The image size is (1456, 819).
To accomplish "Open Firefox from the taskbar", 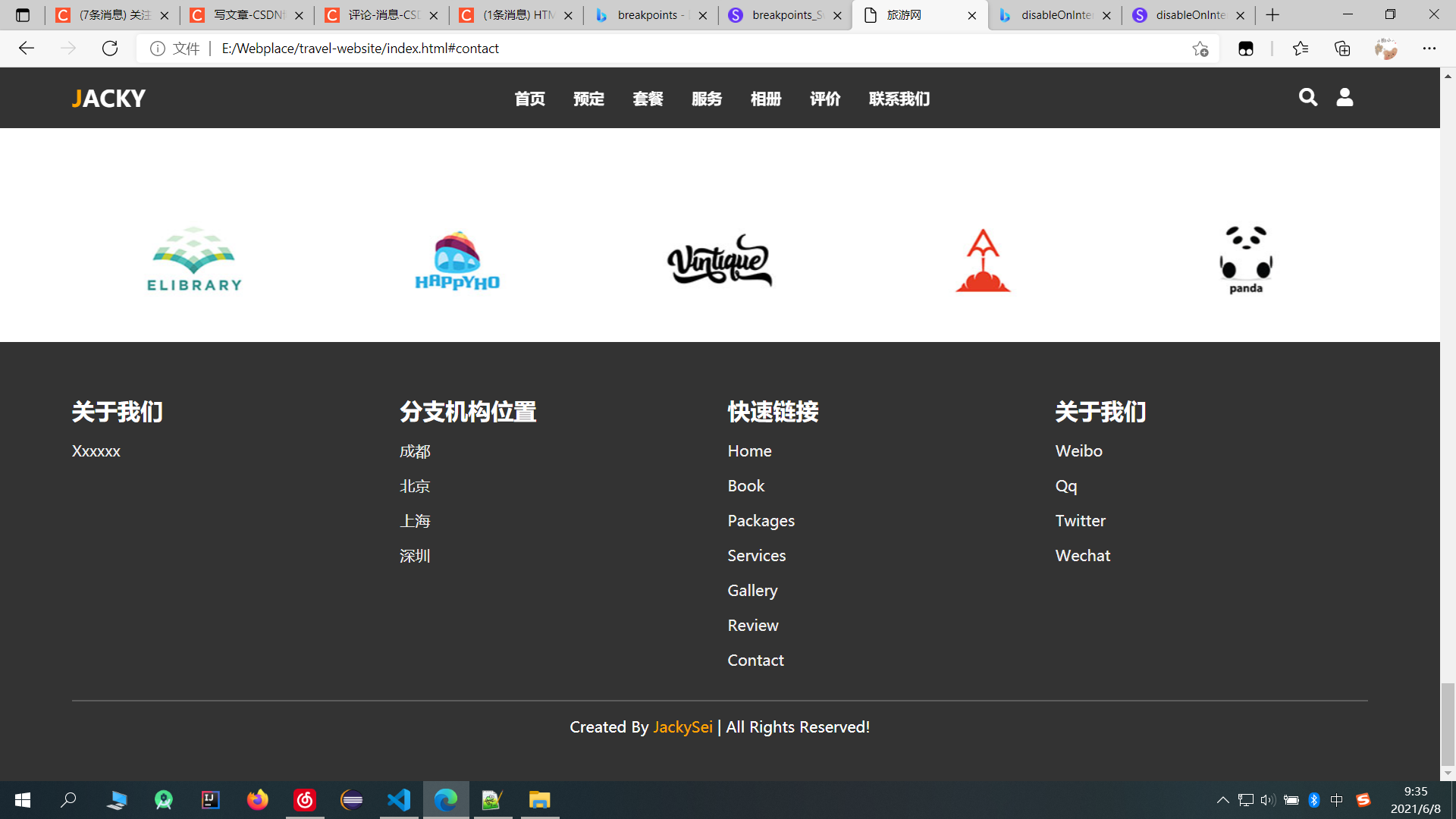I will coord(258,799).
